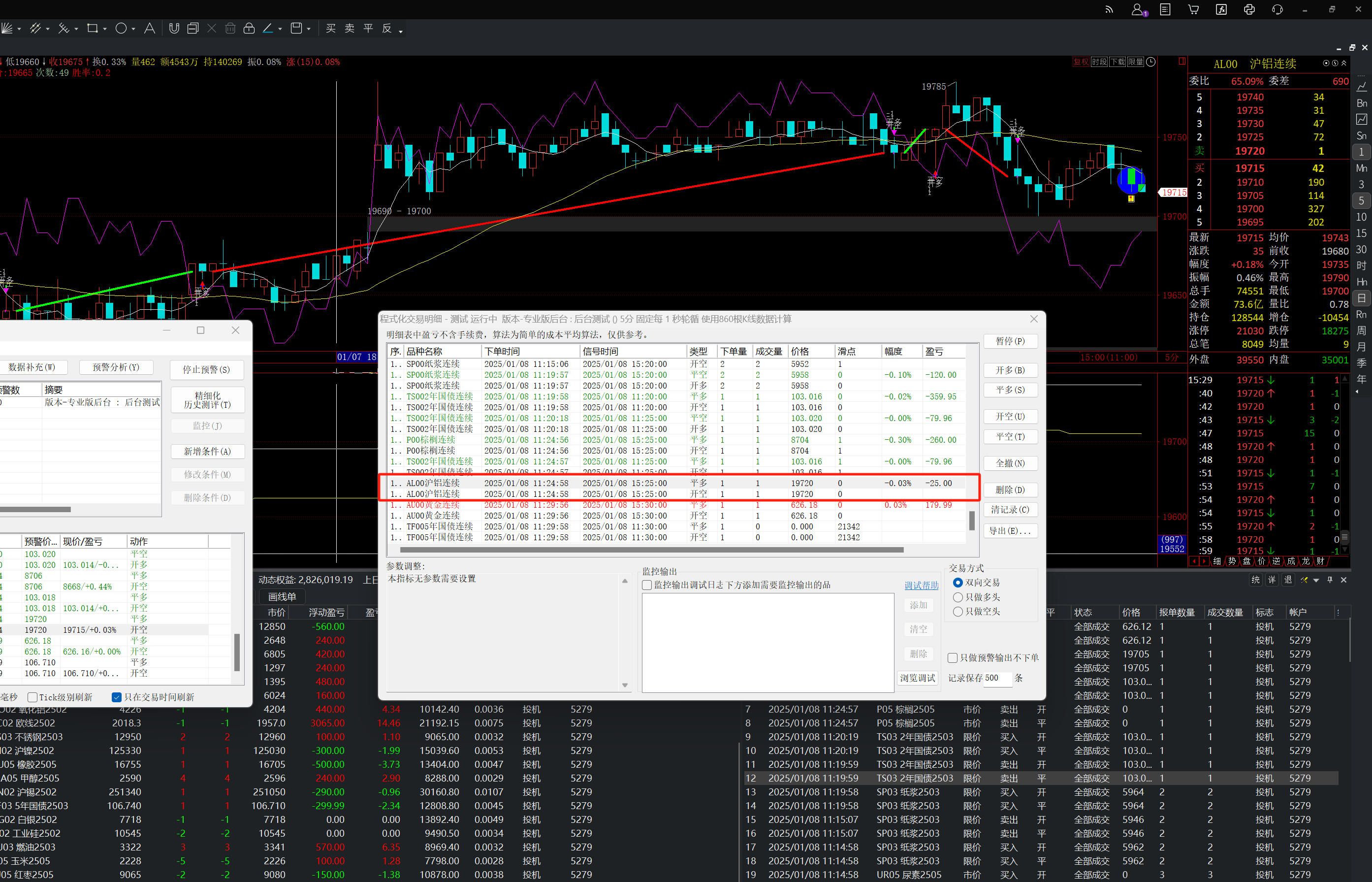Click the 记录保存 500 input field
1372x882 pixels.
tap(998, 678)
